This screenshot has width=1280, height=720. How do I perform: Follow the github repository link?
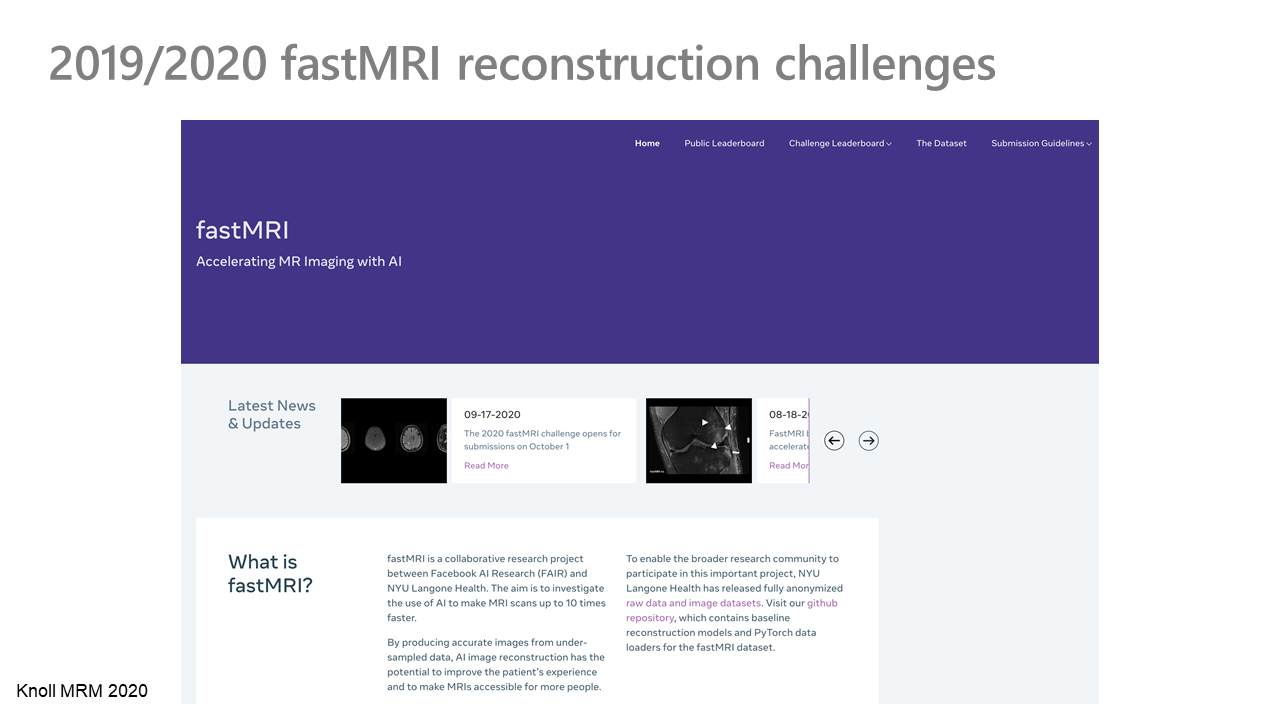tap(822, 604)
